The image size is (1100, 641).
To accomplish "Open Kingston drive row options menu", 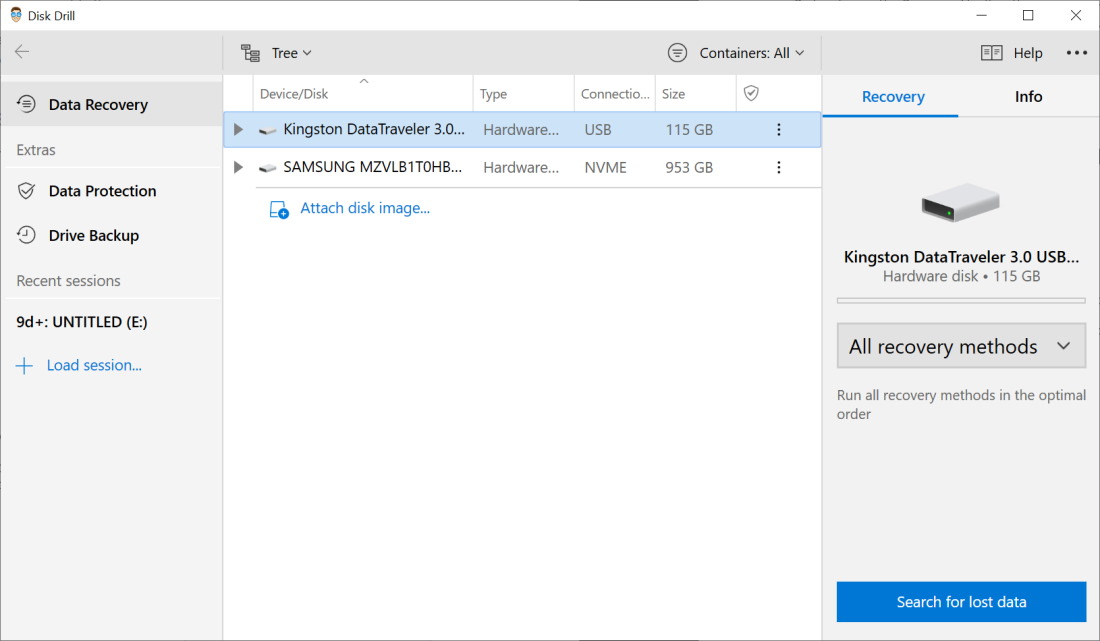I will 779,130.
